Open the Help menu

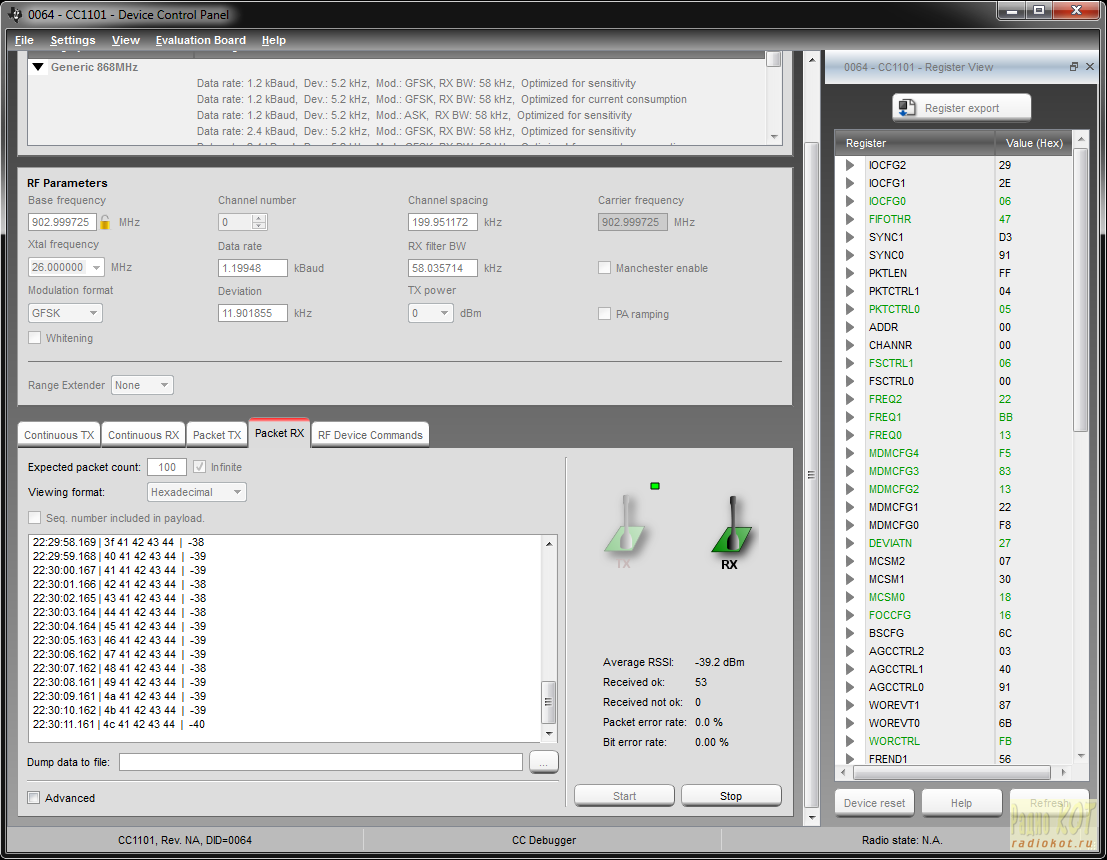point(274,40)
